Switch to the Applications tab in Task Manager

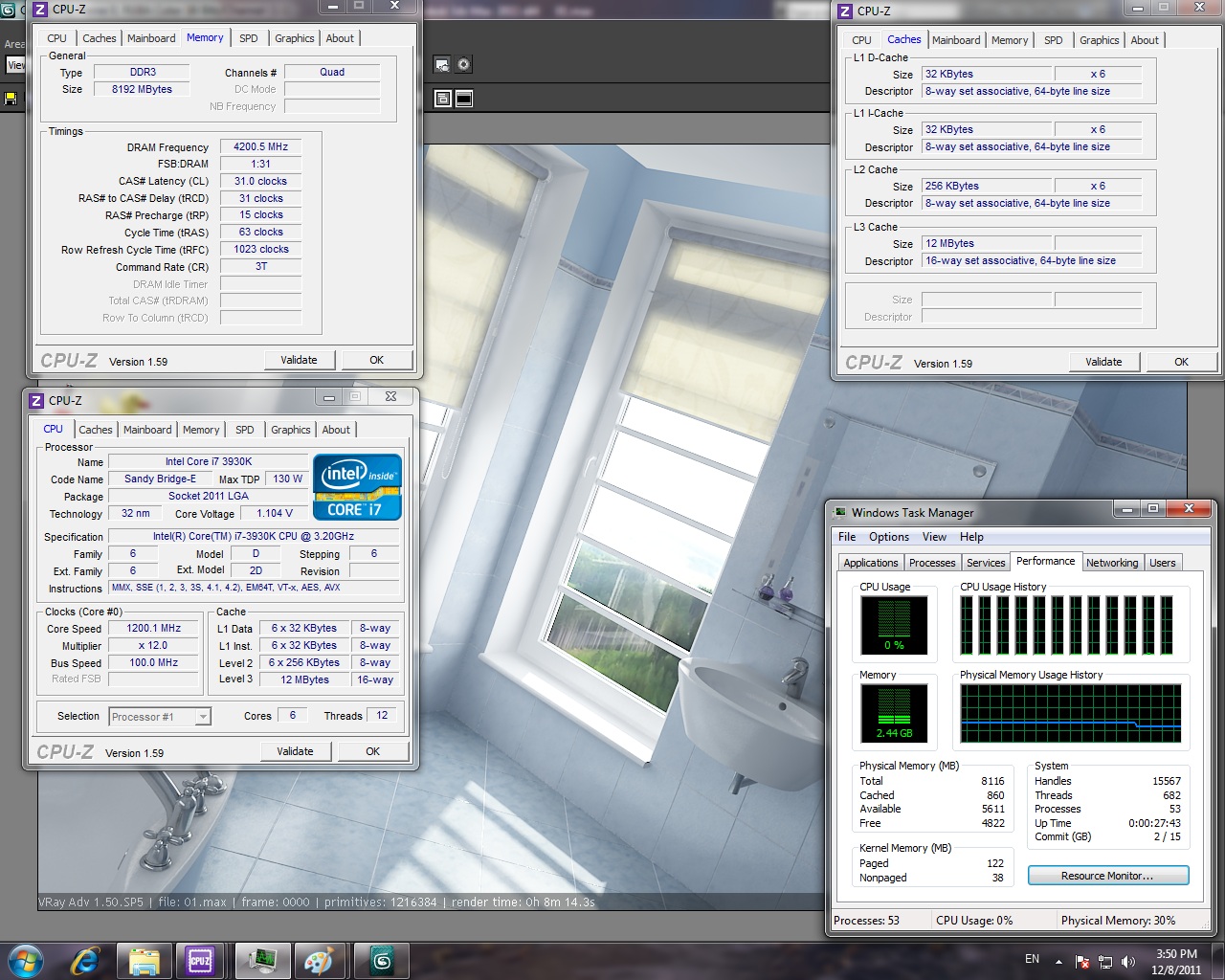pos(871,563)
